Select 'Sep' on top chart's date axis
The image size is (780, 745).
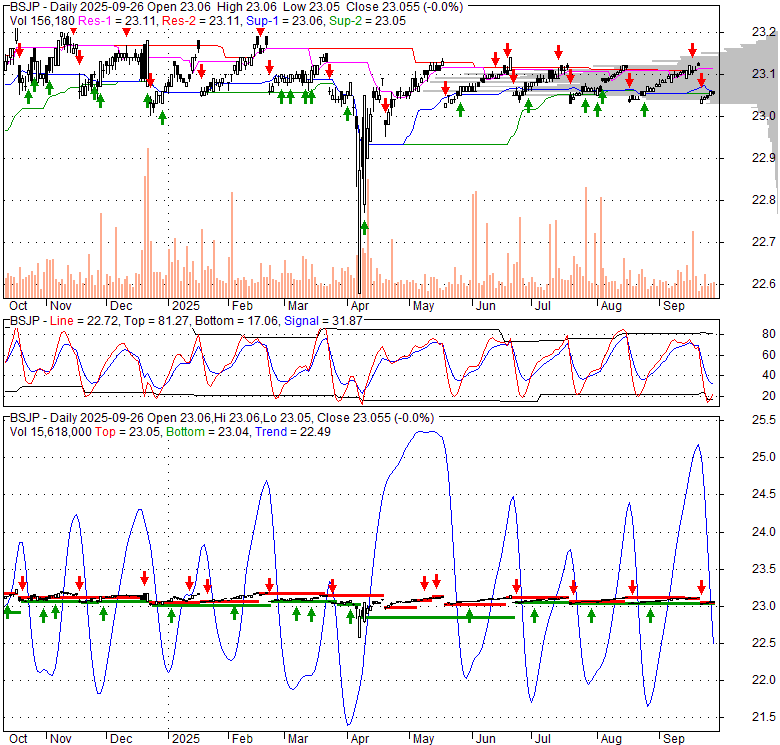[x=674, y=306]
